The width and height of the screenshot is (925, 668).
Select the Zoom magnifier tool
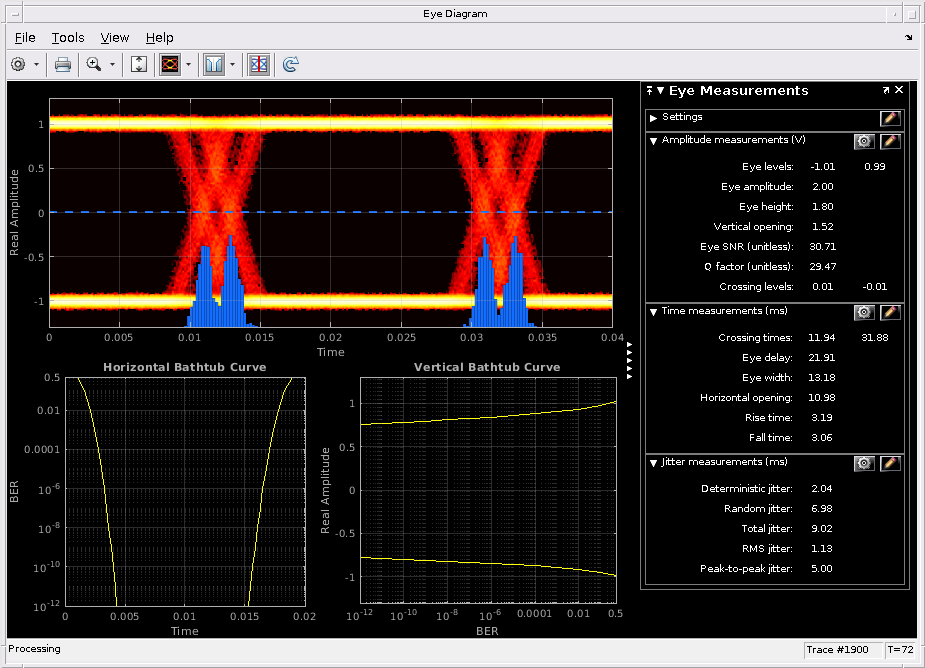pyautogui.click(x=94, y=64)
